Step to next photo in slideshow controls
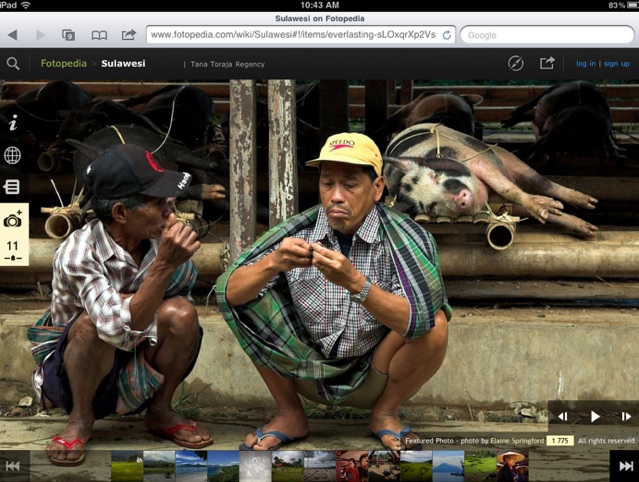Viewport: 639px width, 482px height. pos(626,416)
